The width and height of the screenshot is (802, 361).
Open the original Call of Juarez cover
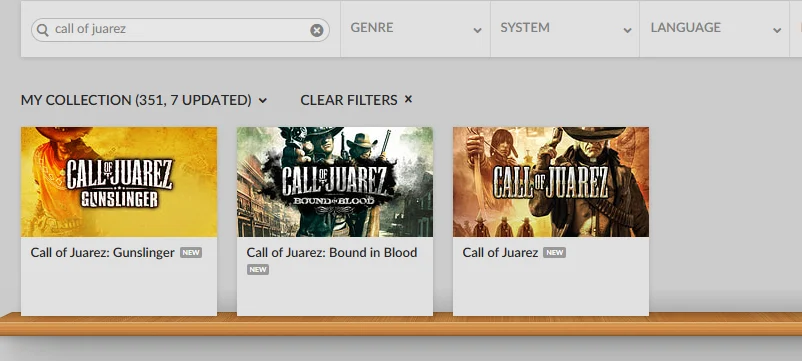click(551, 182)
